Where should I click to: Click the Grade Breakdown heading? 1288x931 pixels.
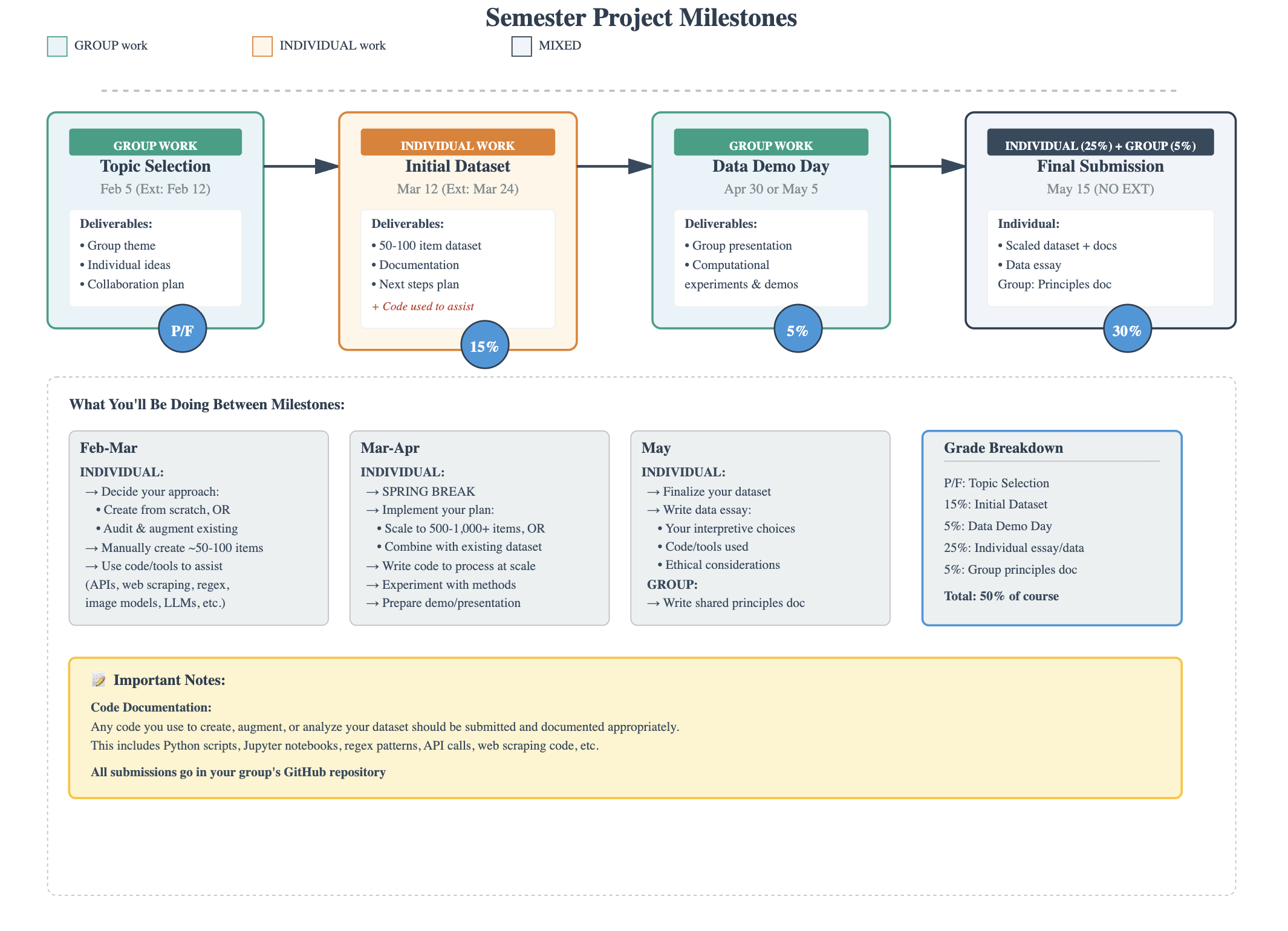pyautogui.click(x=1003, y=448)
